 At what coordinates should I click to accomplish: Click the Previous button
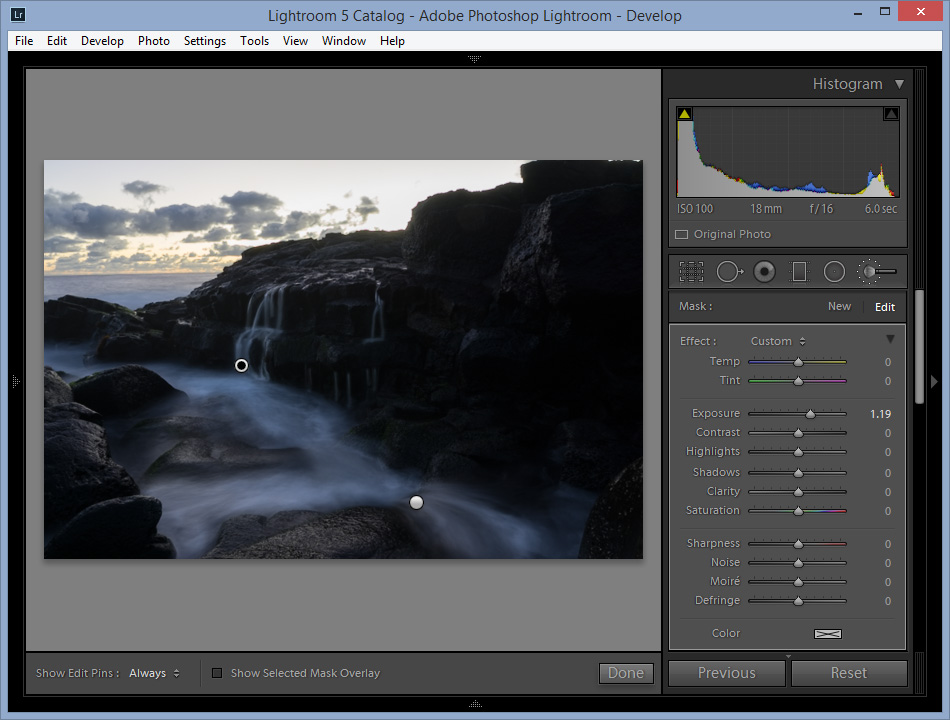[x=727, y=673]
